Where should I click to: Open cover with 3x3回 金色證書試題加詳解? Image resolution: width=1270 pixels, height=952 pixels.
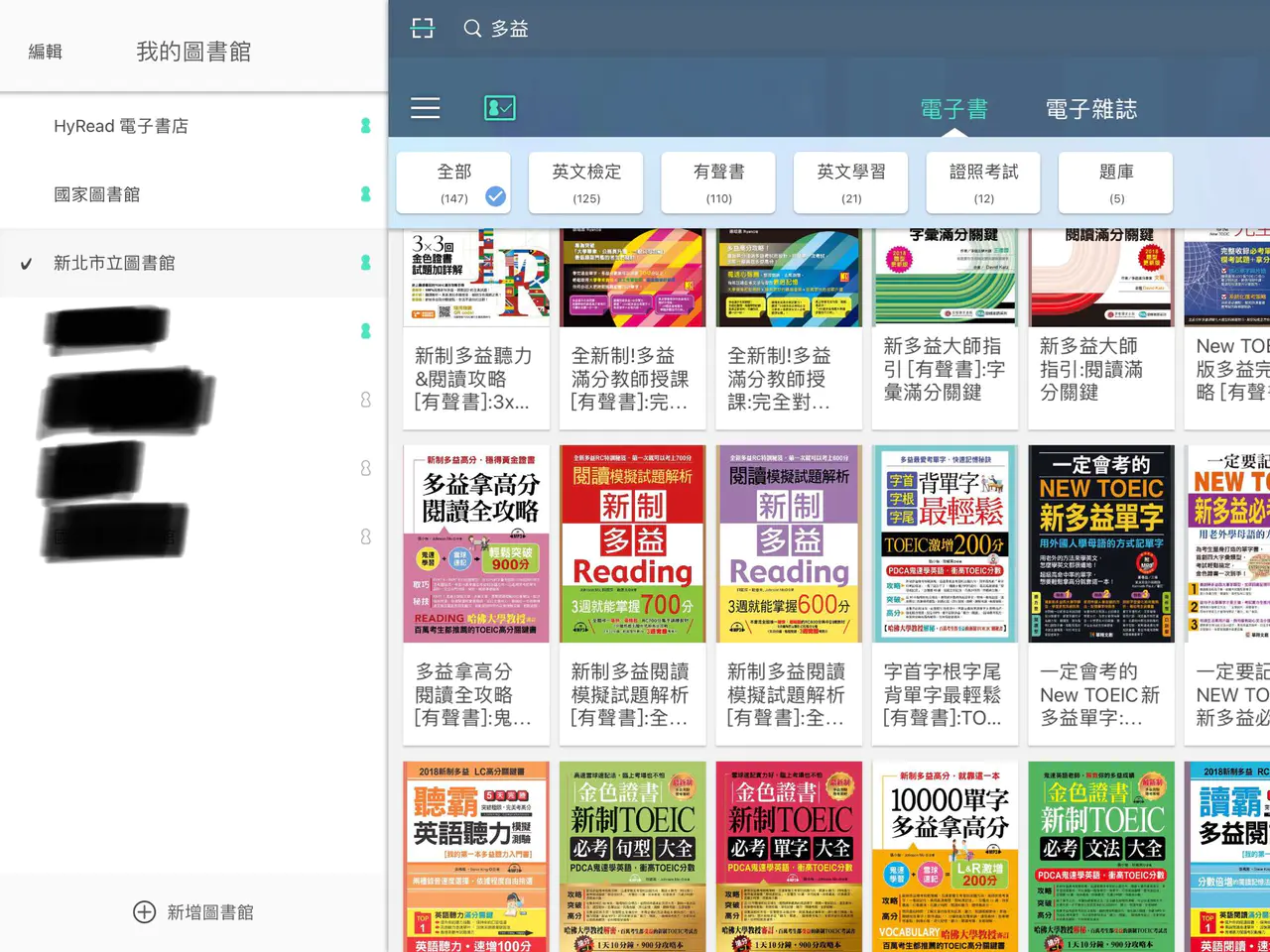[476, 278]
